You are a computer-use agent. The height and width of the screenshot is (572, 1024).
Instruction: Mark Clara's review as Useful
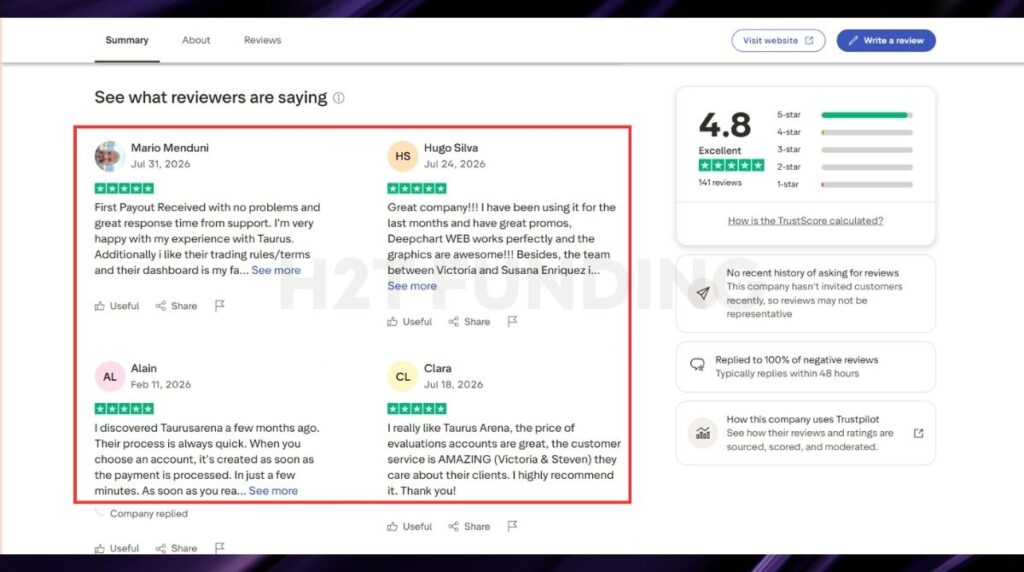(409, 526)
